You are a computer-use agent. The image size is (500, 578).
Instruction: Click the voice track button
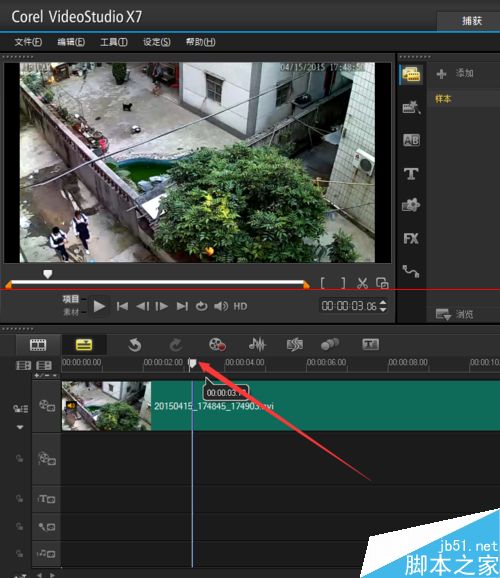point(47,527)
